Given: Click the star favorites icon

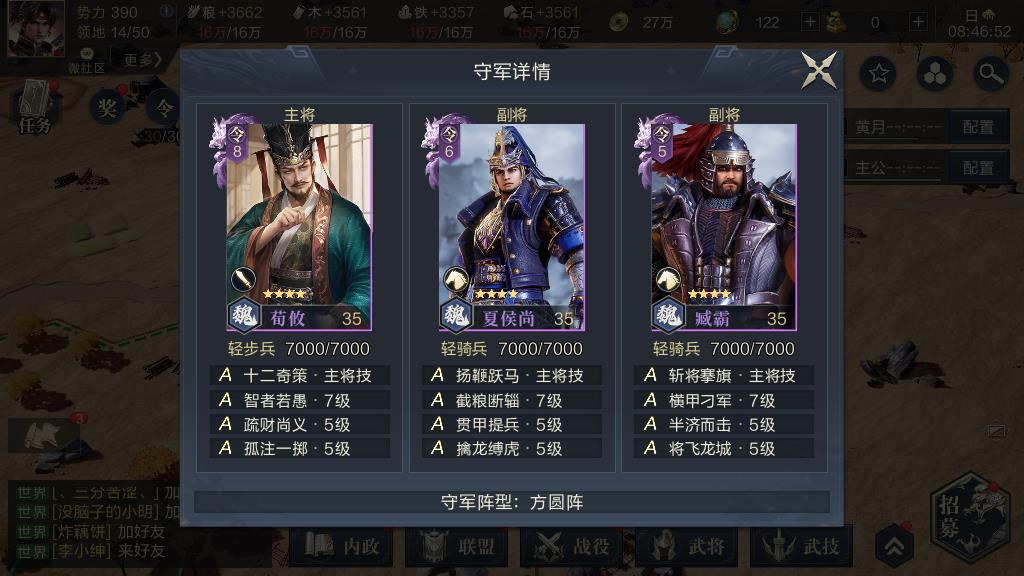Looking at the screenshot, I should coord(878,74).
